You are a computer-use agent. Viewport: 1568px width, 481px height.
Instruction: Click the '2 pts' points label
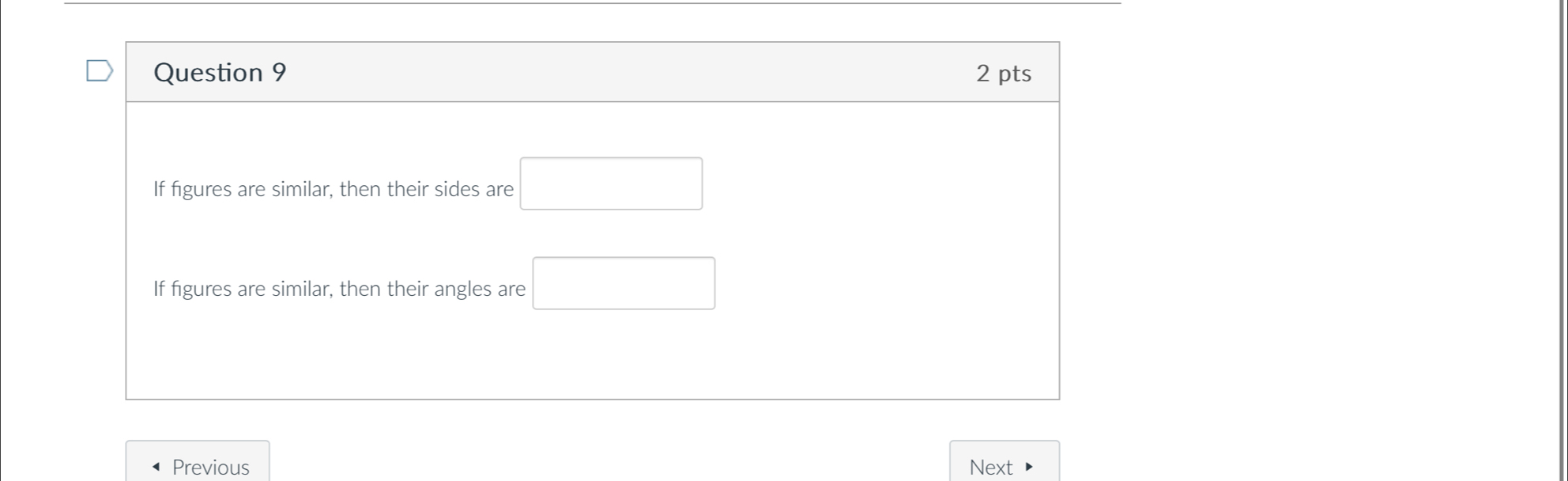(1004, 74)
